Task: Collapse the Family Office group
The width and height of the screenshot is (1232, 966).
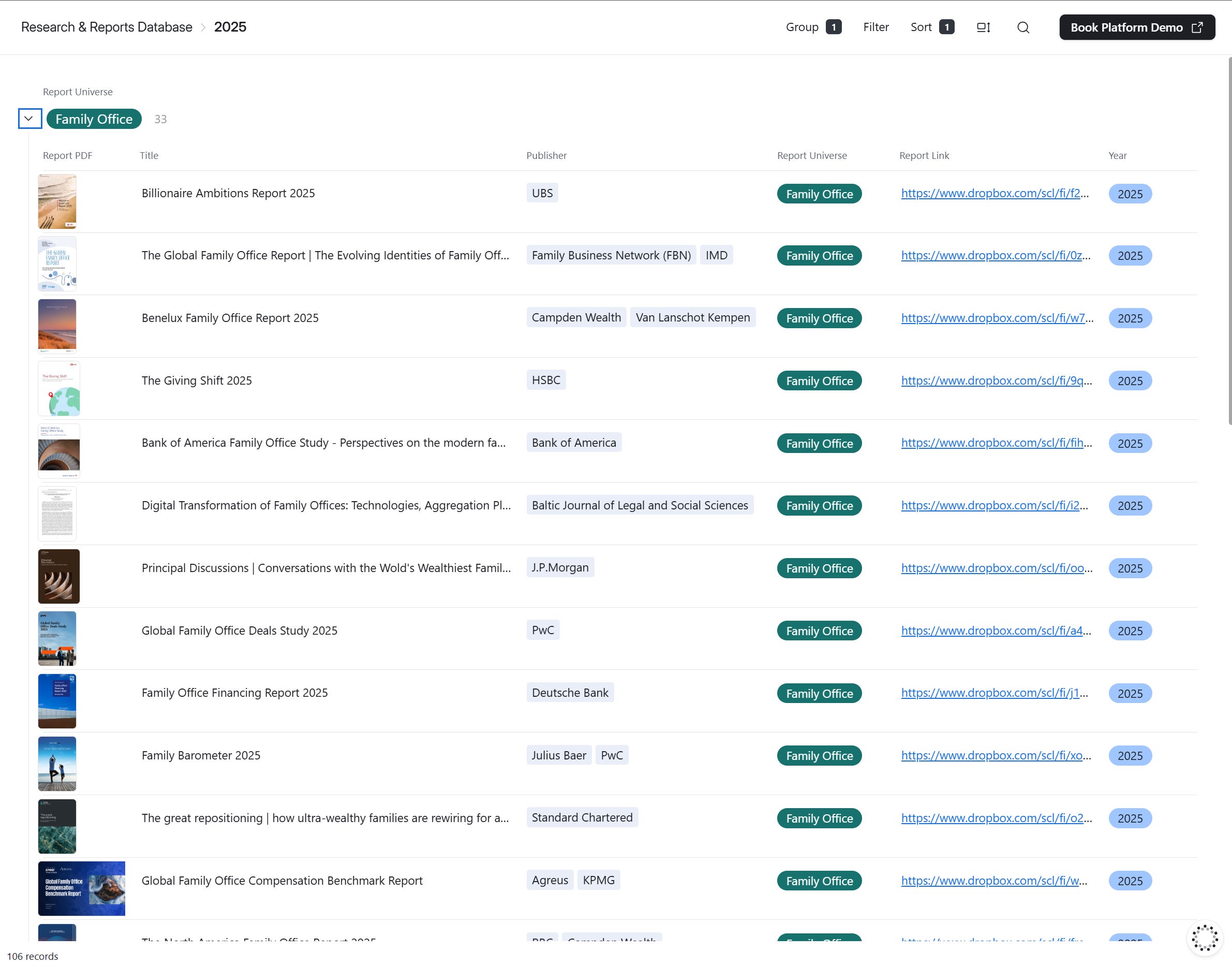Action: pos(29,119)
